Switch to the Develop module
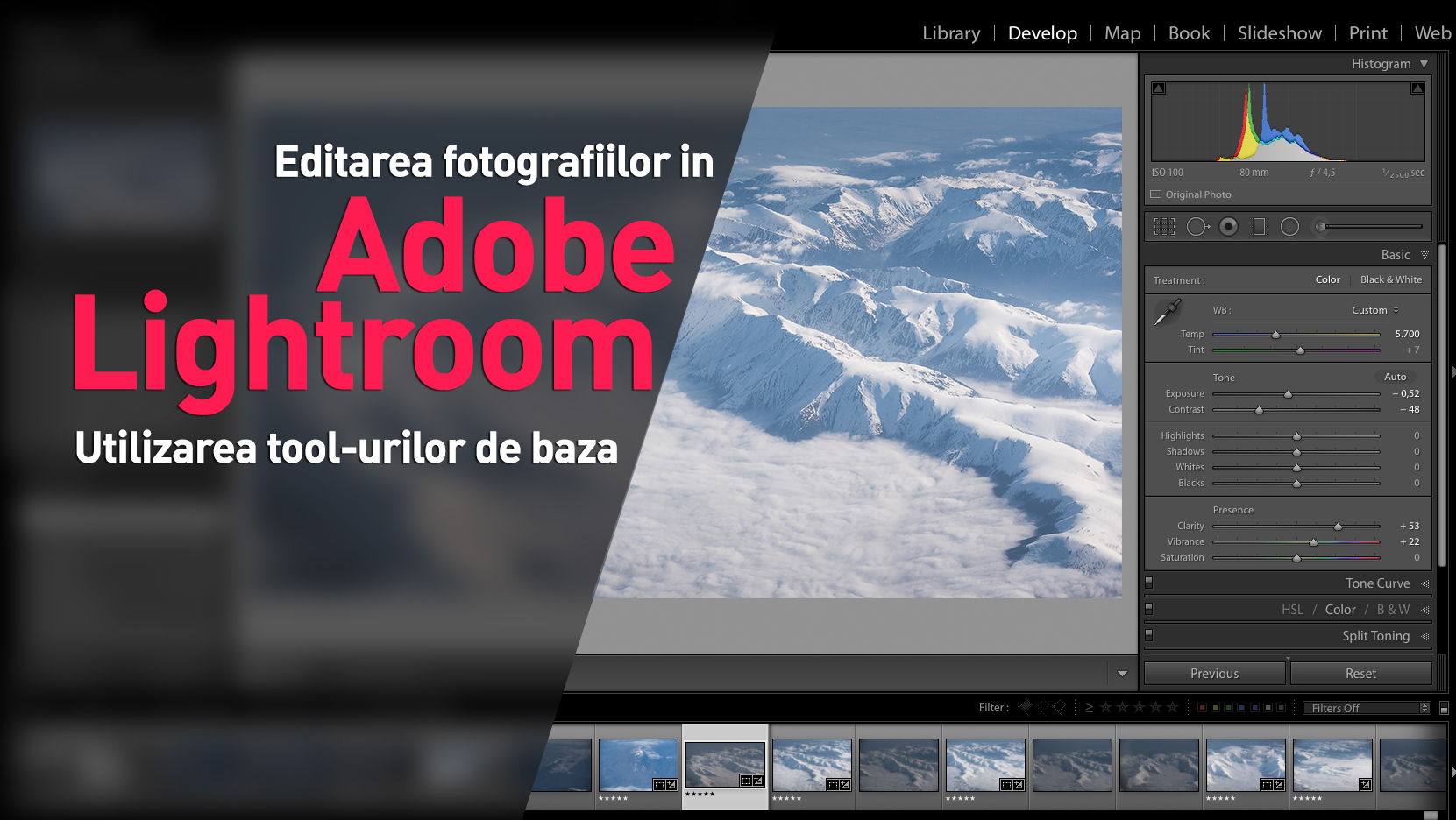Screen dimensions: 1456x820 (x=1042, y=33)
